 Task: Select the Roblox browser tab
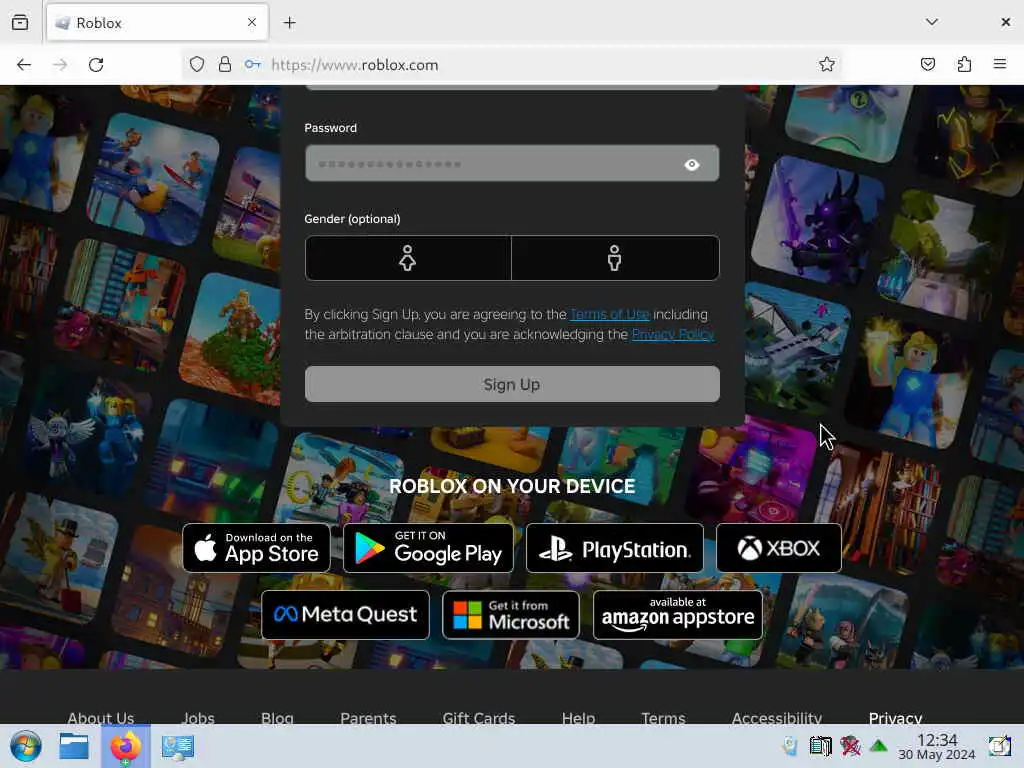(x=157, y=23)
